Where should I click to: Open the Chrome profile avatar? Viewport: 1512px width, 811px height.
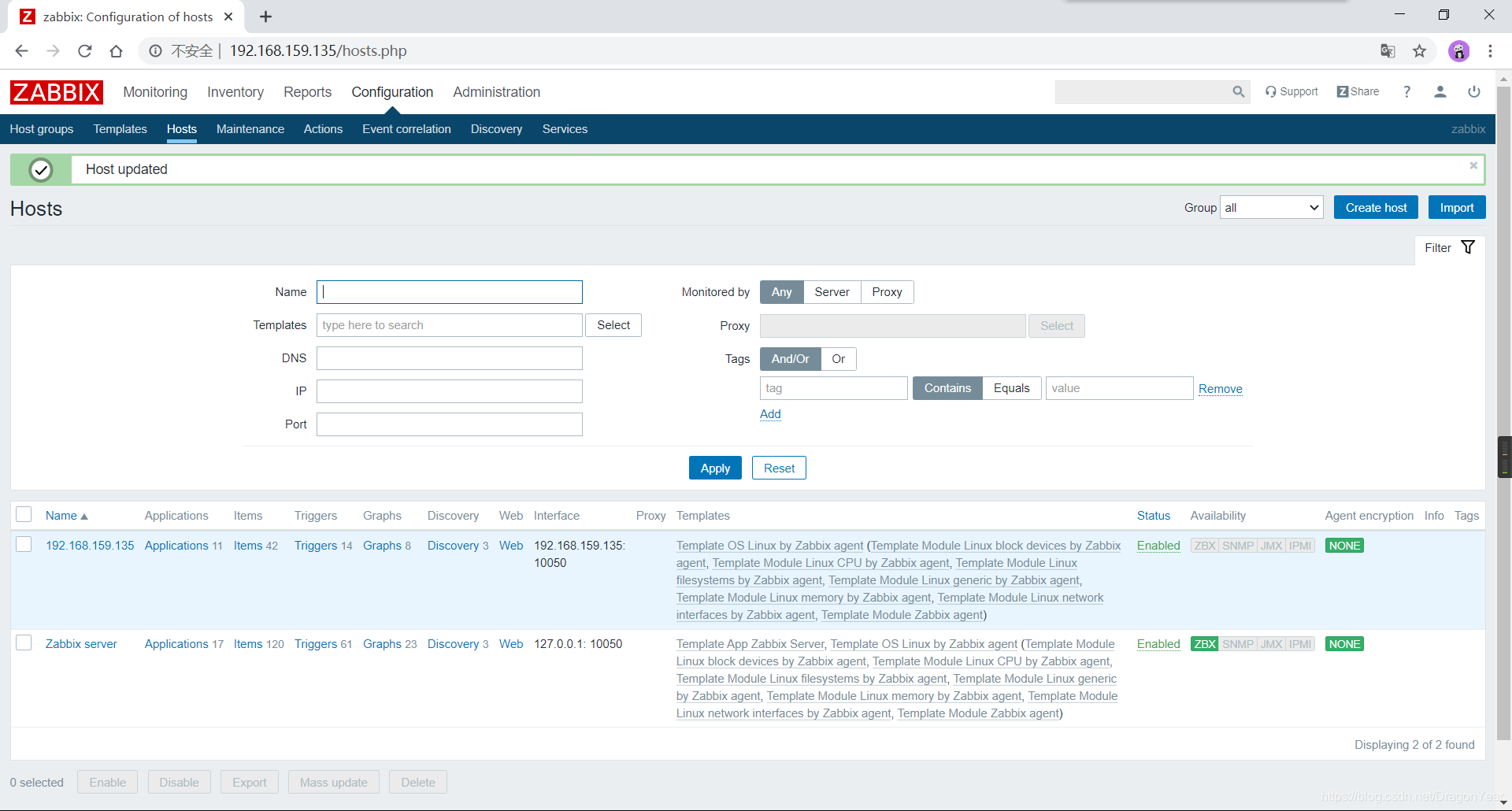pyautogui.click(x=1459, y=51)
